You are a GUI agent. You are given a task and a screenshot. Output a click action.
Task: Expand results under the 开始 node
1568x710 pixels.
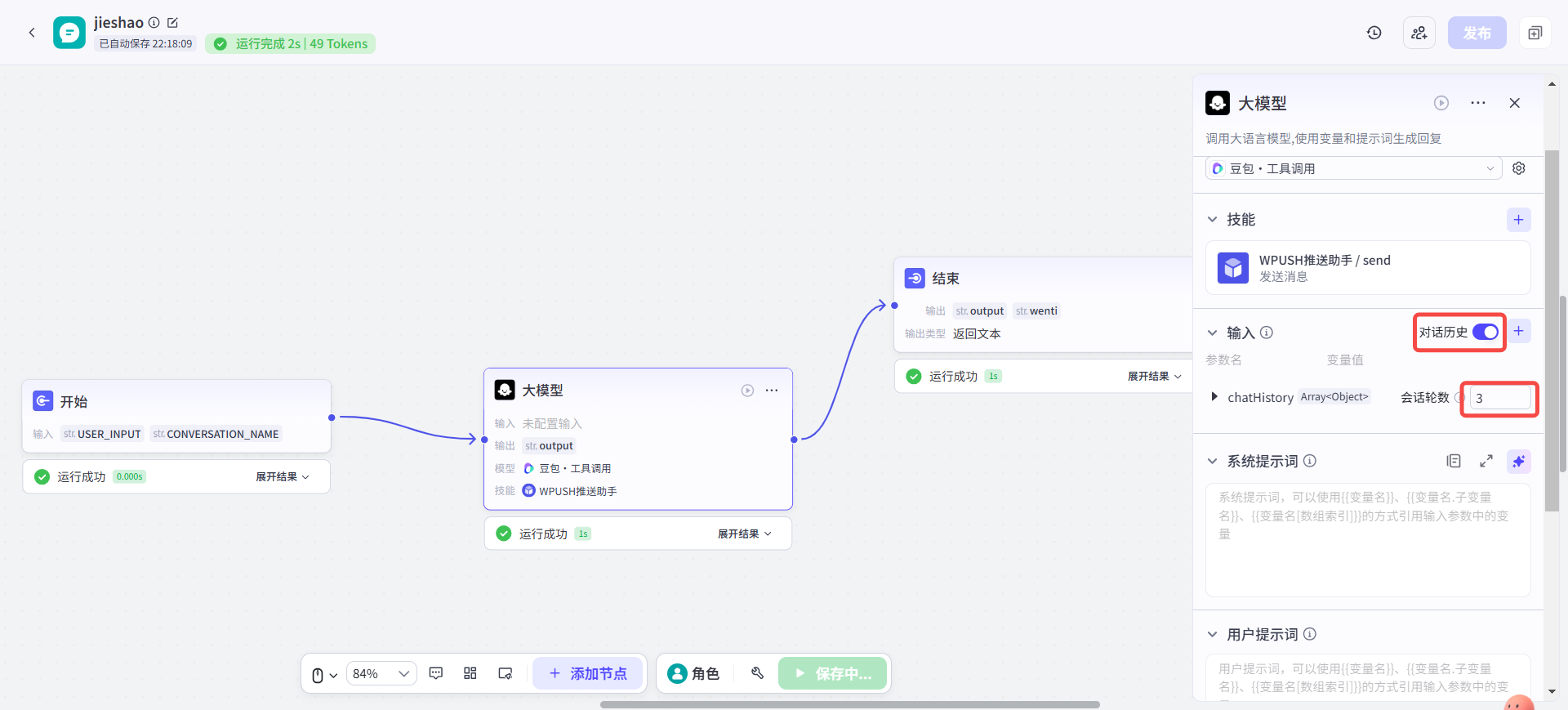pos(283,476)
